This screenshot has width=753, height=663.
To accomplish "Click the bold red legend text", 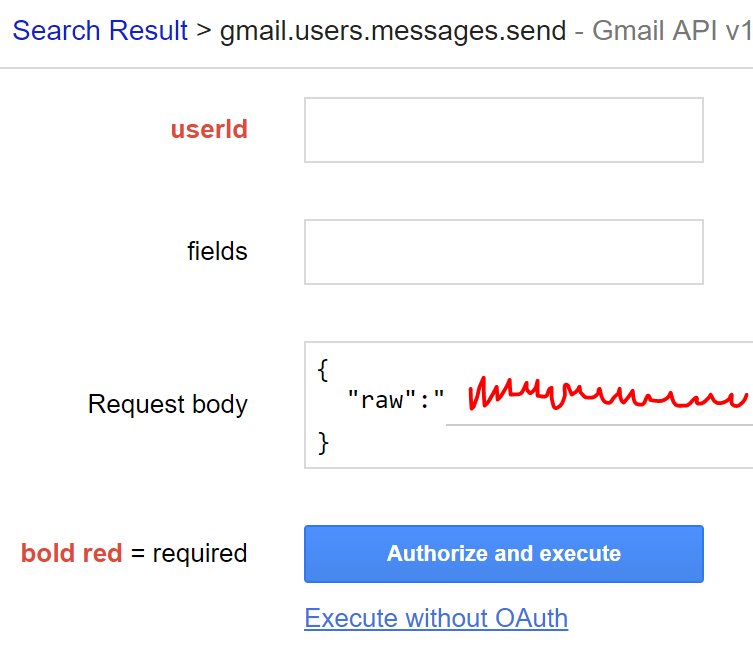I will (x=72, y=553).
